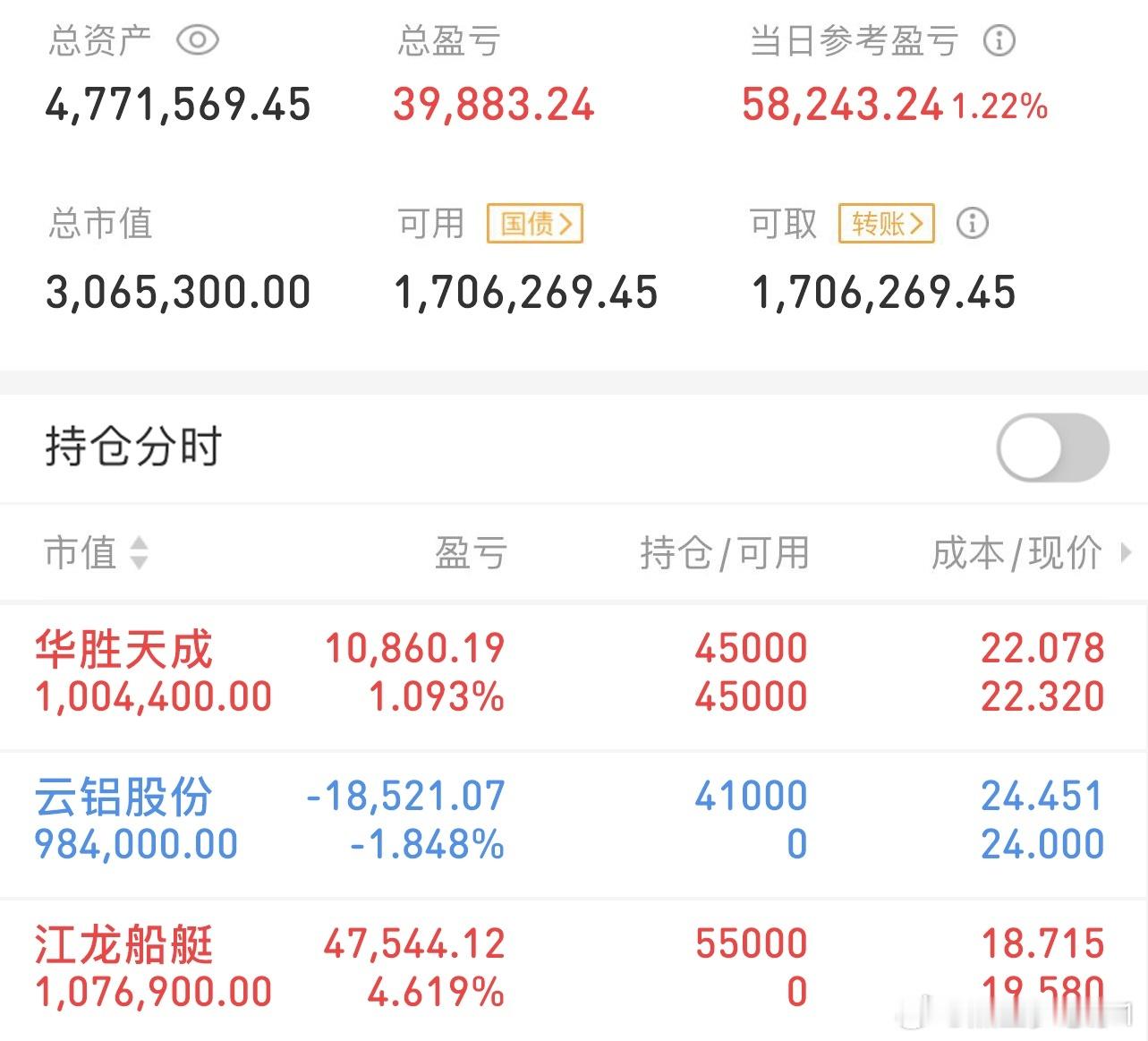Screen dimensions: 1148x1041
Task: Click the 可取 withdrawable amount
Action: [884, 291]
